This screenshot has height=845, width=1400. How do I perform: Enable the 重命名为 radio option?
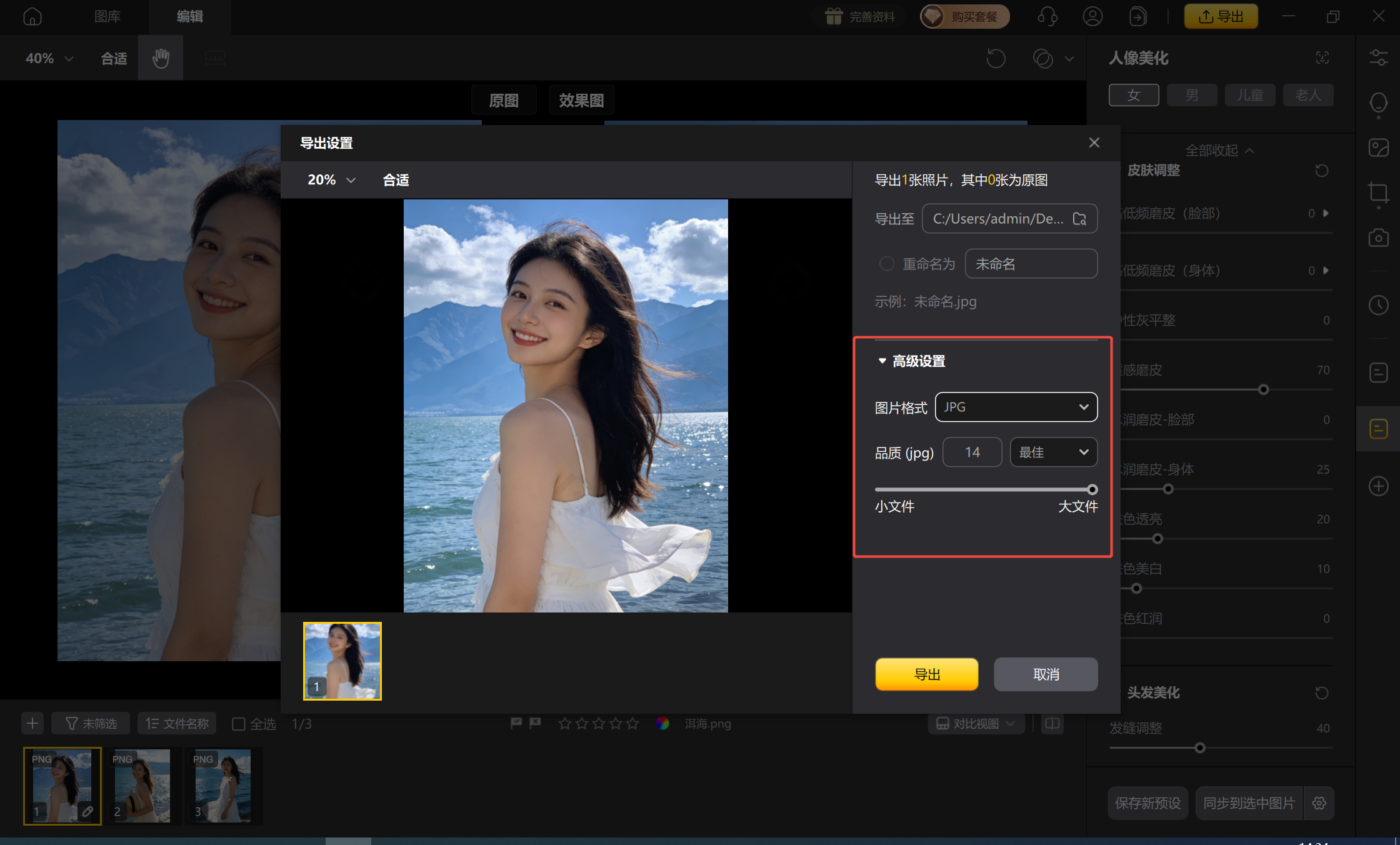pyautogui.click(x=886, y=264)
